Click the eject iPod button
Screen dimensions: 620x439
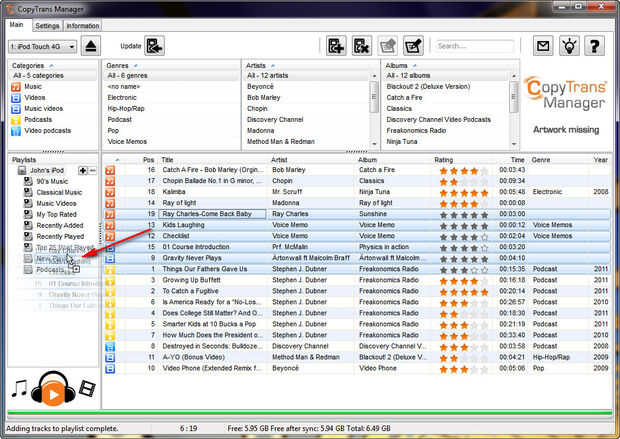(x=91, y=46)
